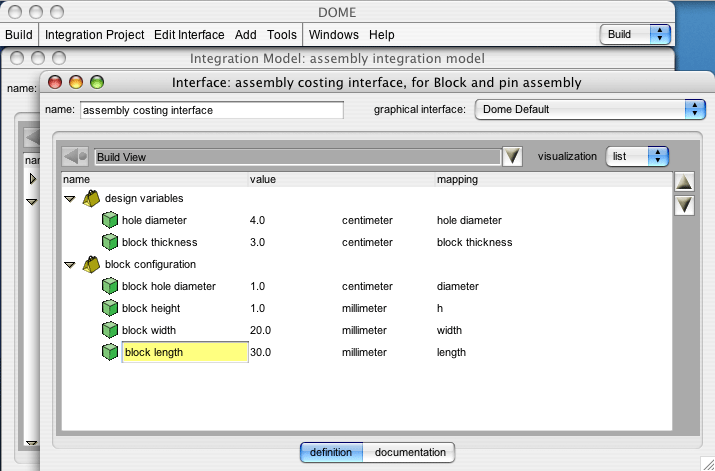Select the 'block thickness' row name
The image size is (715, 471).
pyautogui.click(x=160, y=242)
